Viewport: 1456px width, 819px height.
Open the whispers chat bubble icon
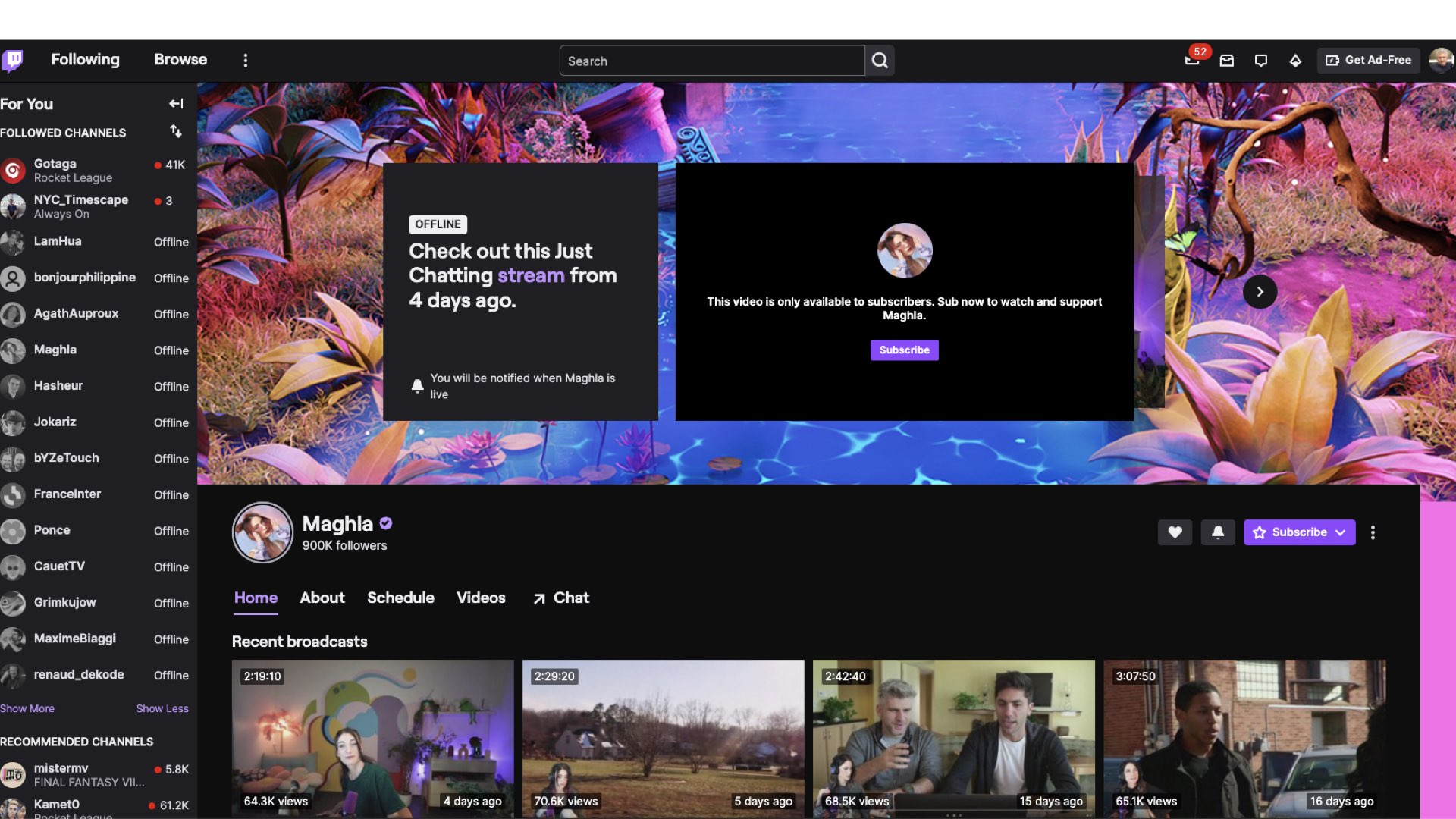[x=1260, y=61]
